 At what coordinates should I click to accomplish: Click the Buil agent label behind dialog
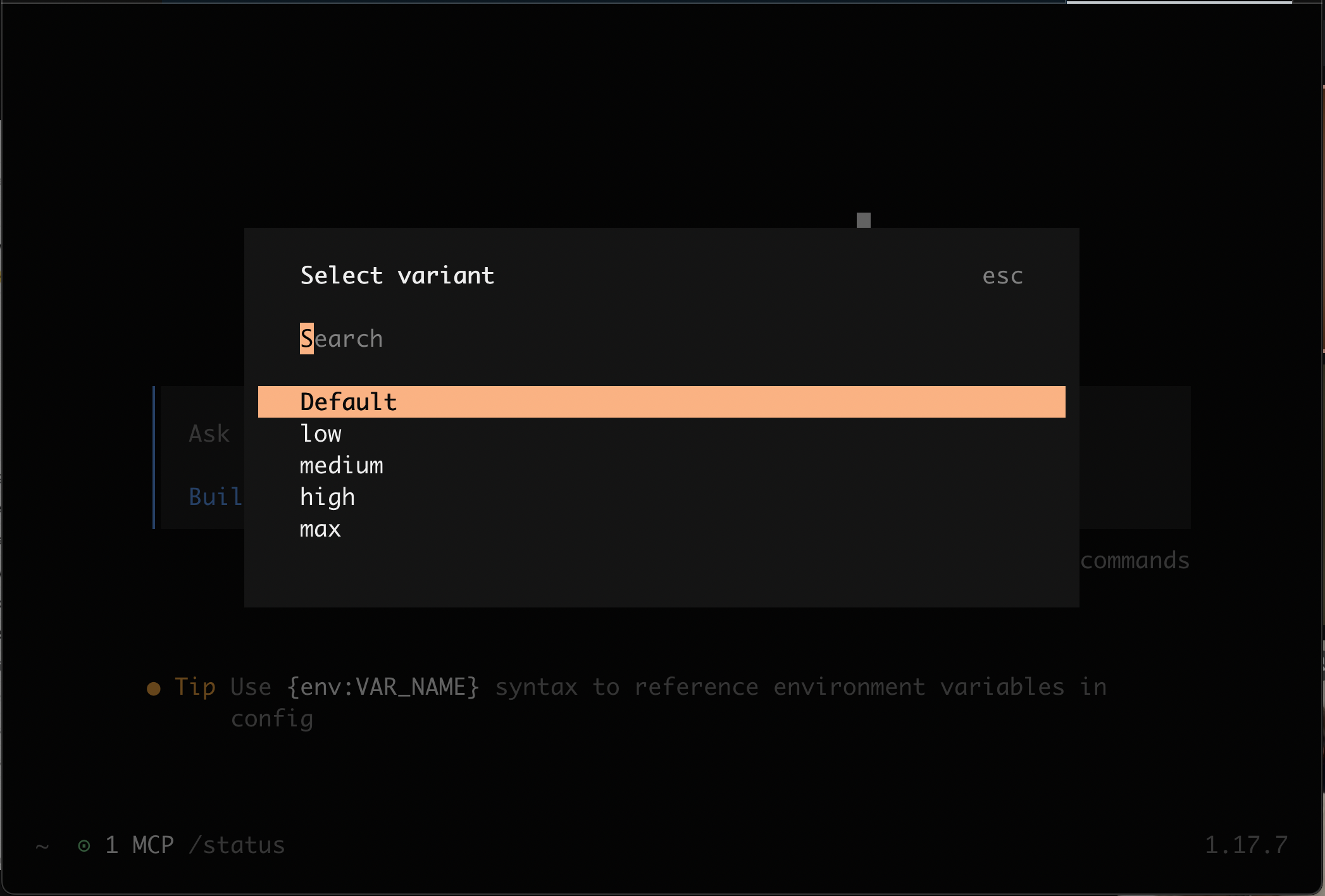tap(215, 497)
